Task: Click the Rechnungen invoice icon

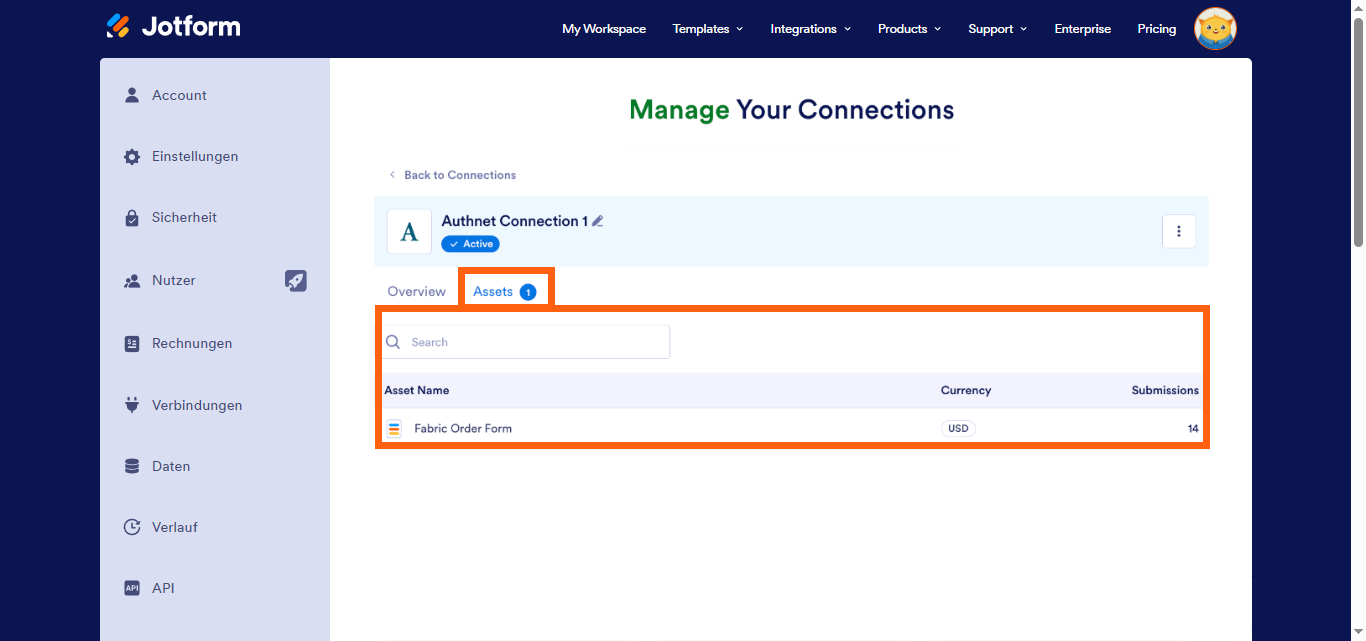Action: (132, 344)
